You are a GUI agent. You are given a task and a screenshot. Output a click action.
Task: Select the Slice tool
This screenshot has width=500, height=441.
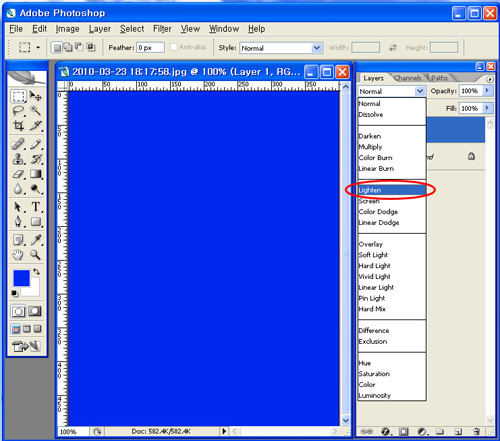tap(35, 126)
